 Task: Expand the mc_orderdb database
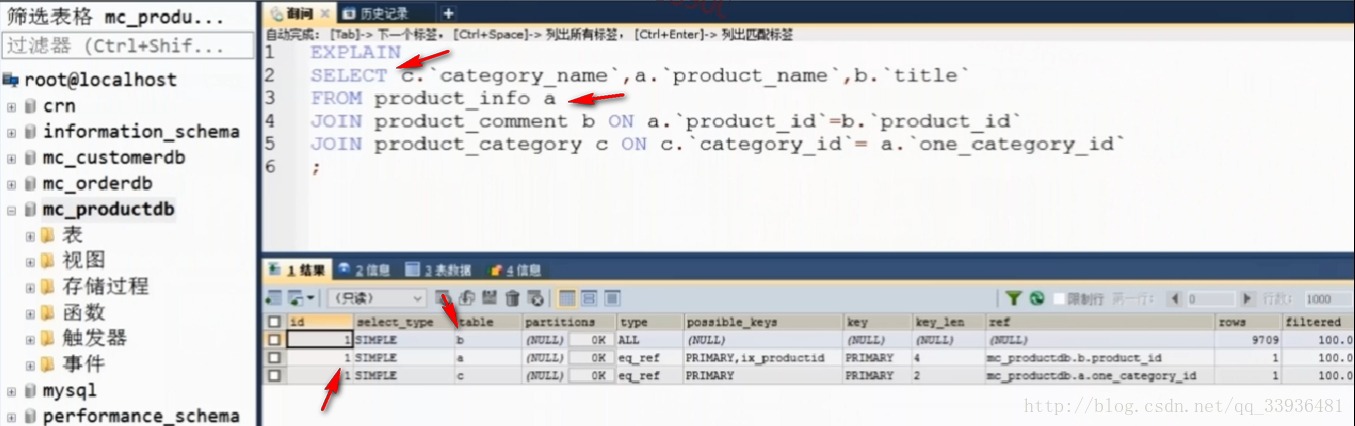click(x=11, y=184)
